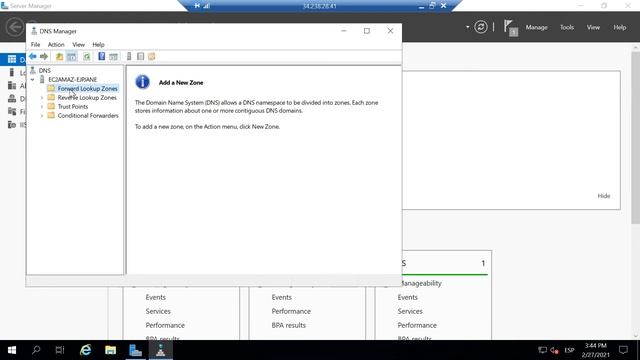
Task: Select IIS icon in Server Manager sidebar
Action: [12, 124]
